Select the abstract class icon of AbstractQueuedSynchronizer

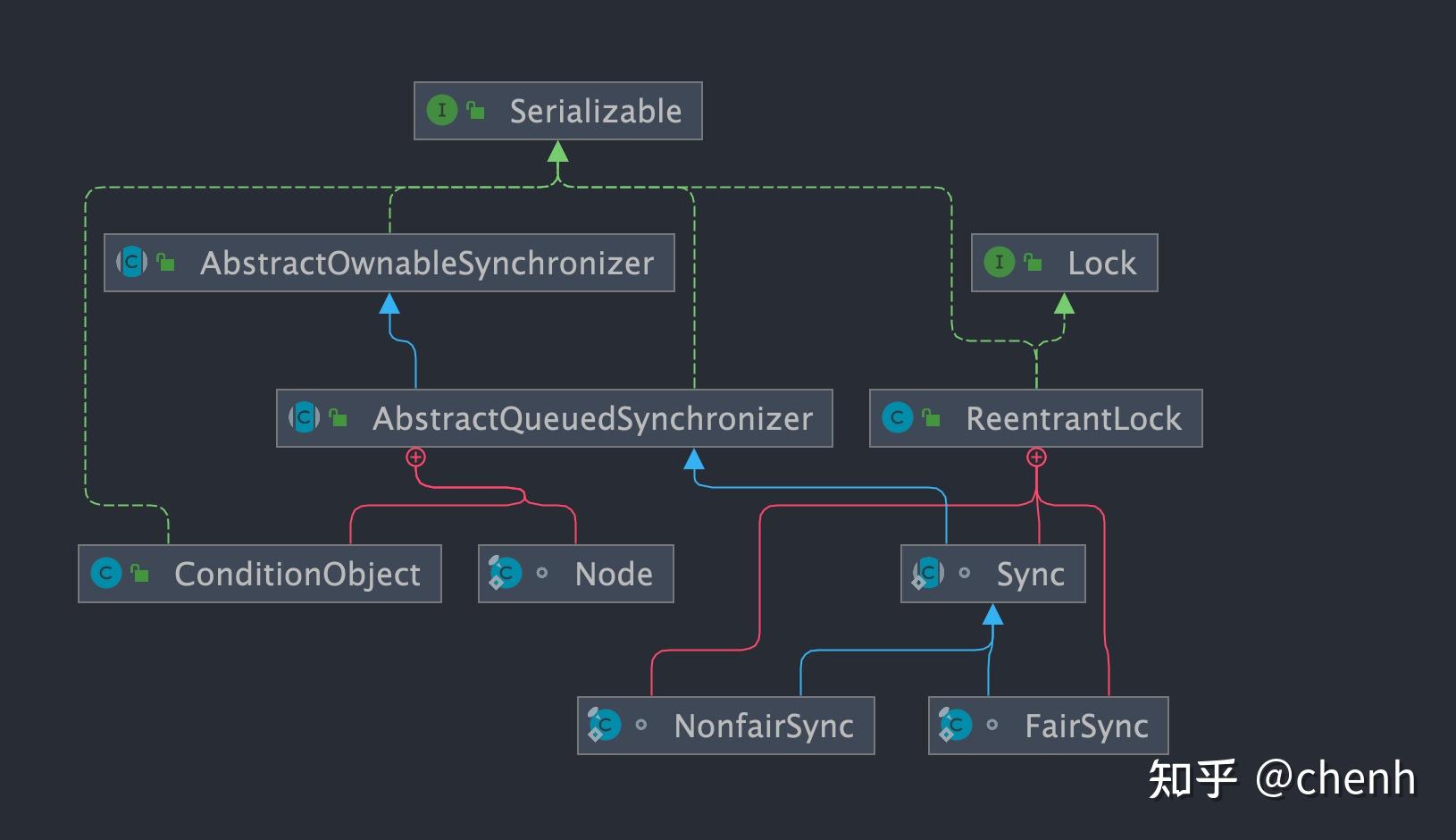pos(305,417)
